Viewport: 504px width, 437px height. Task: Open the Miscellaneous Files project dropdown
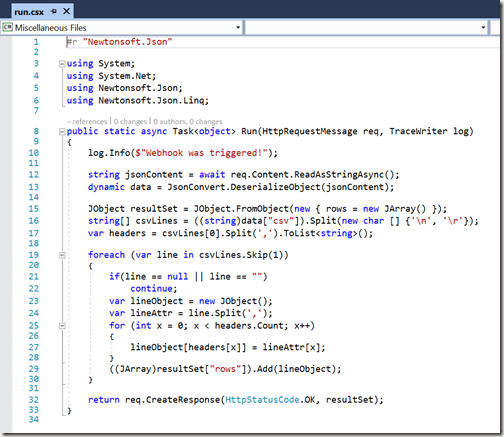tap(238, 28)
